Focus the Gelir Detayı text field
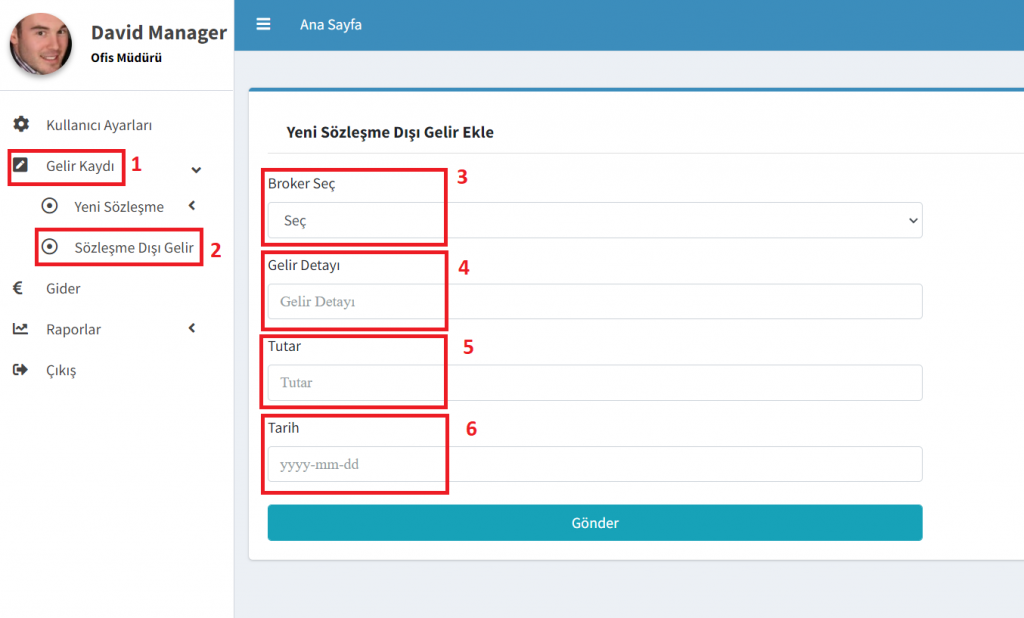1024x618 pixels. (594, 301)
